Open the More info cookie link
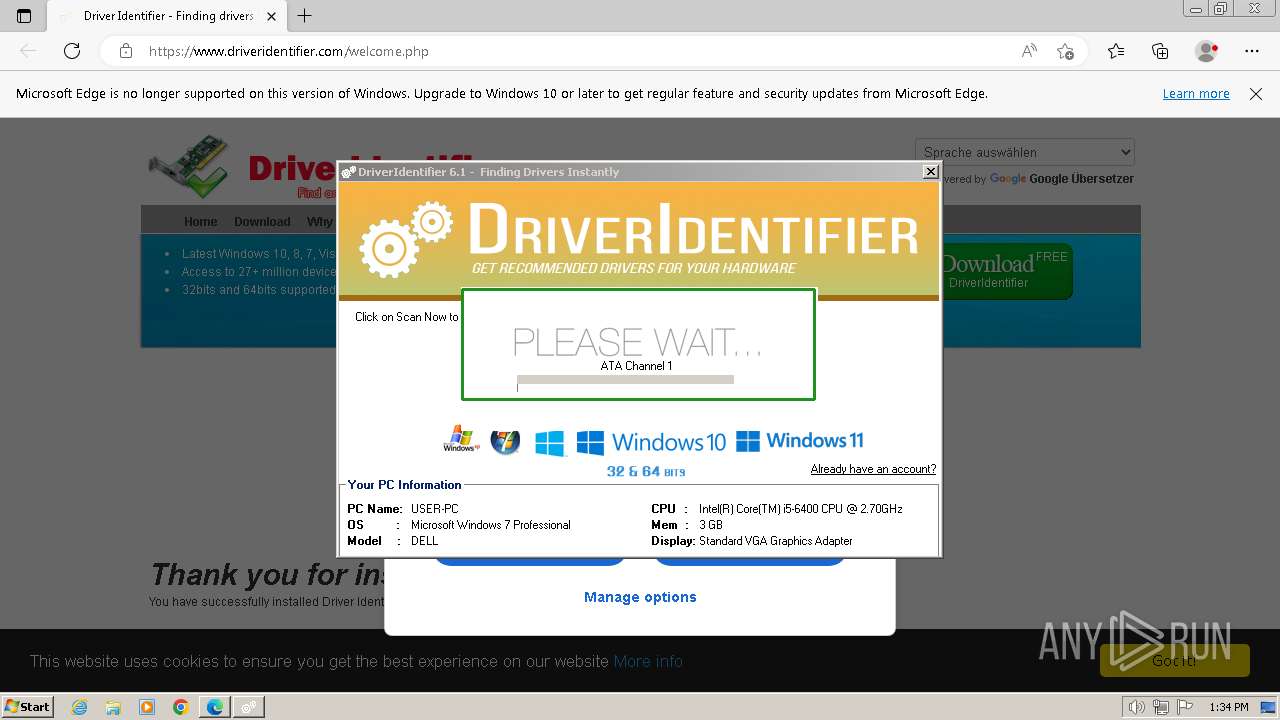The image size is (1280, 720). point(648,661)
